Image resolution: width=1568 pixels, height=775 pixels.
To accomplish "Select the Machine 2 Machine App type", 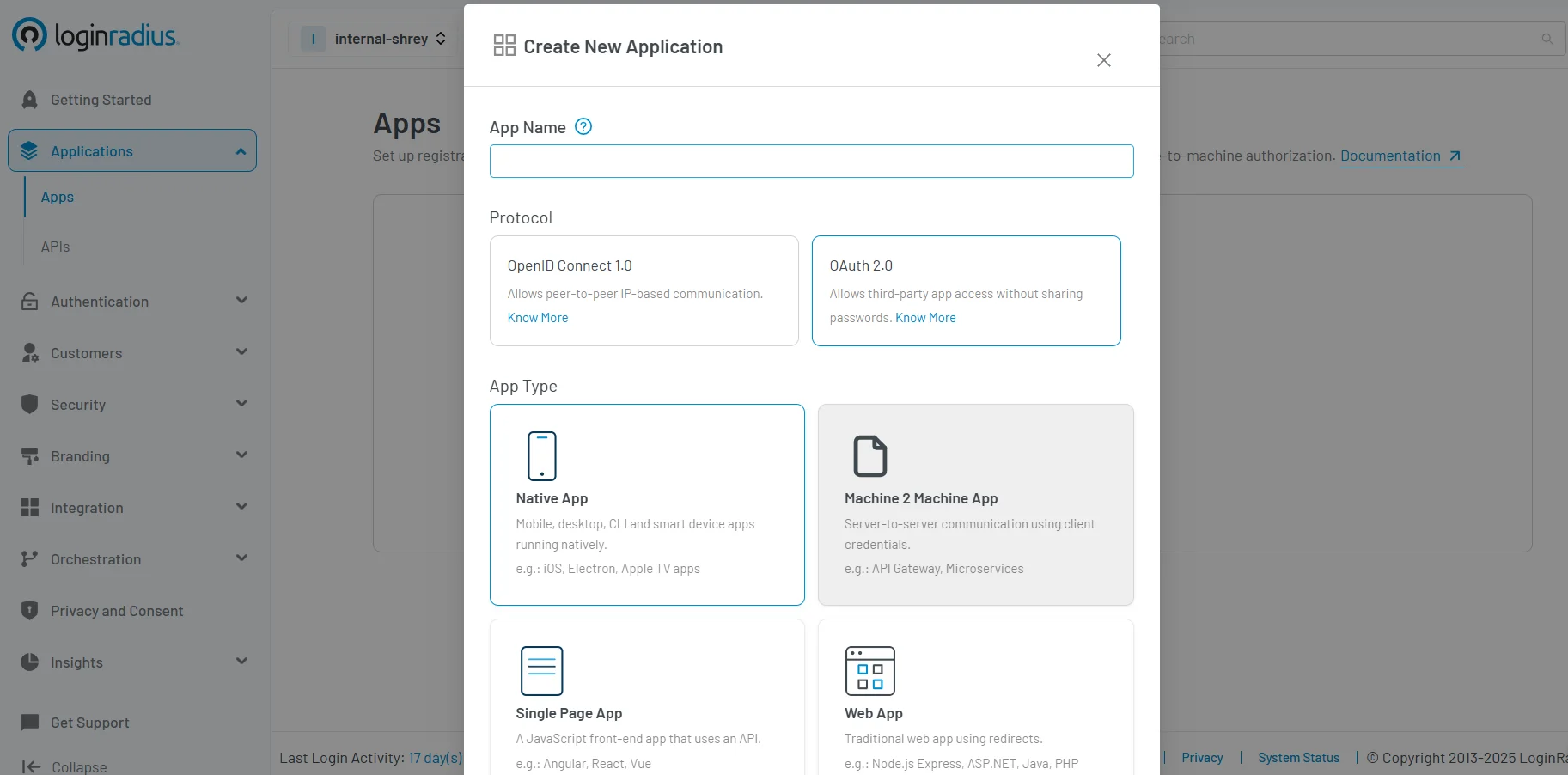I will point(975,505).
